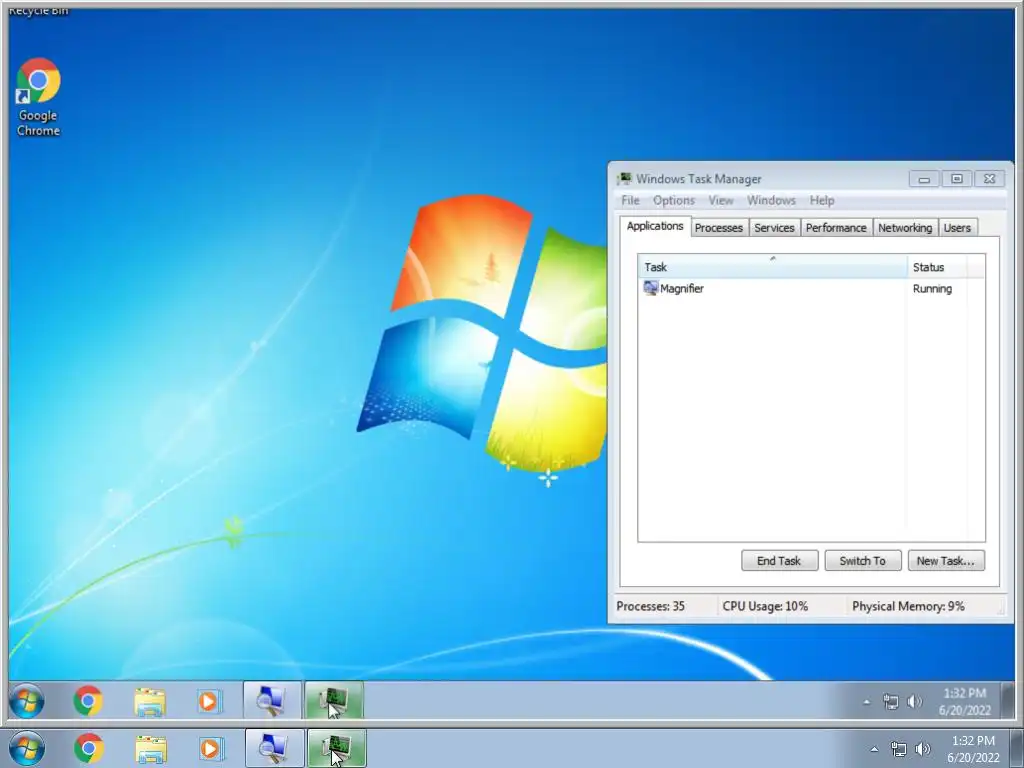Switch to Magnifier on bottom-most taskbar
Screen dimensions: 1024x768
tap(274, 748)
